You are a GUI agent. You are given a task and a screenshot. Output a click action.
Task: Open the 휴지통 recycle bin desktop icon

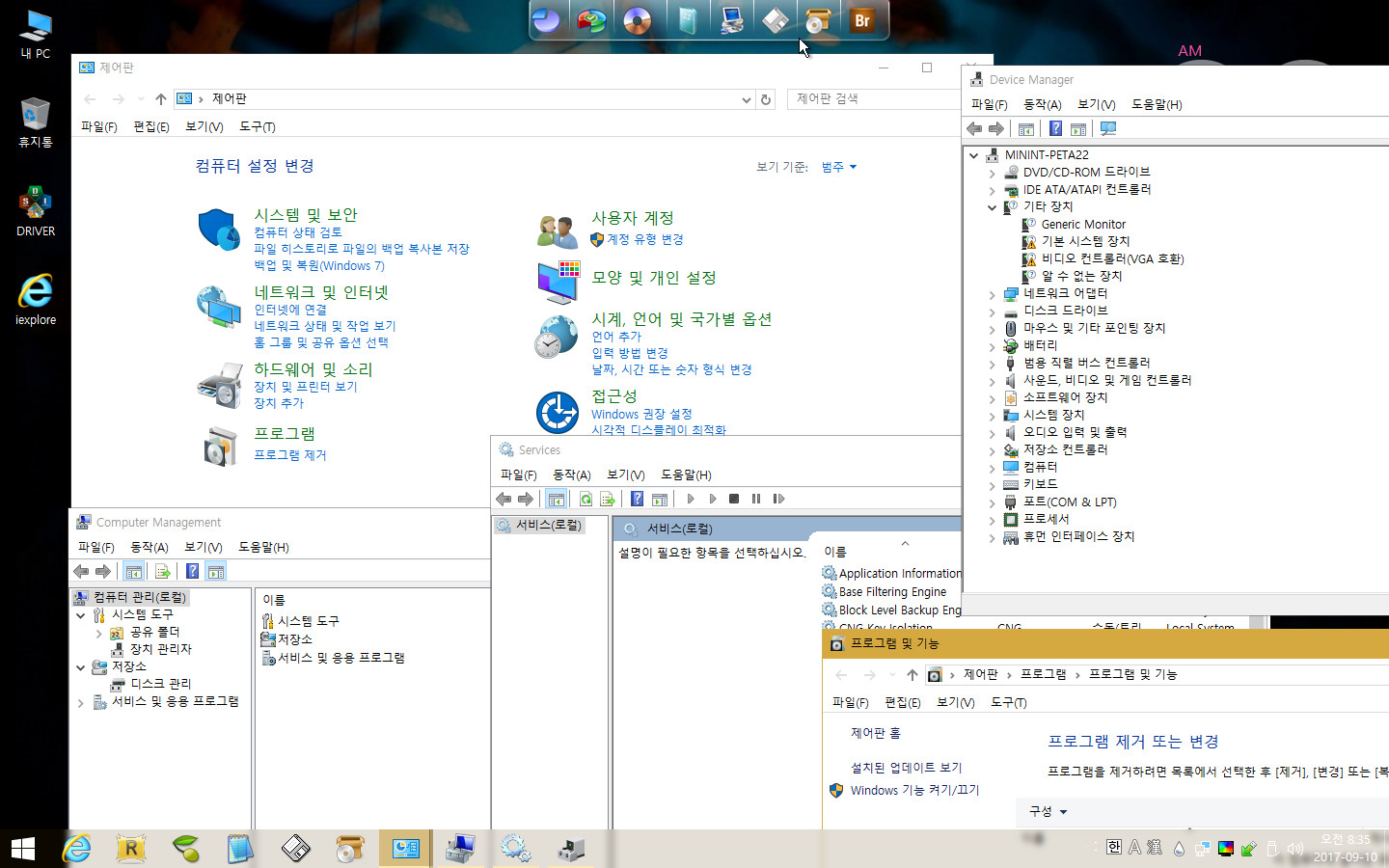[36, 122]
